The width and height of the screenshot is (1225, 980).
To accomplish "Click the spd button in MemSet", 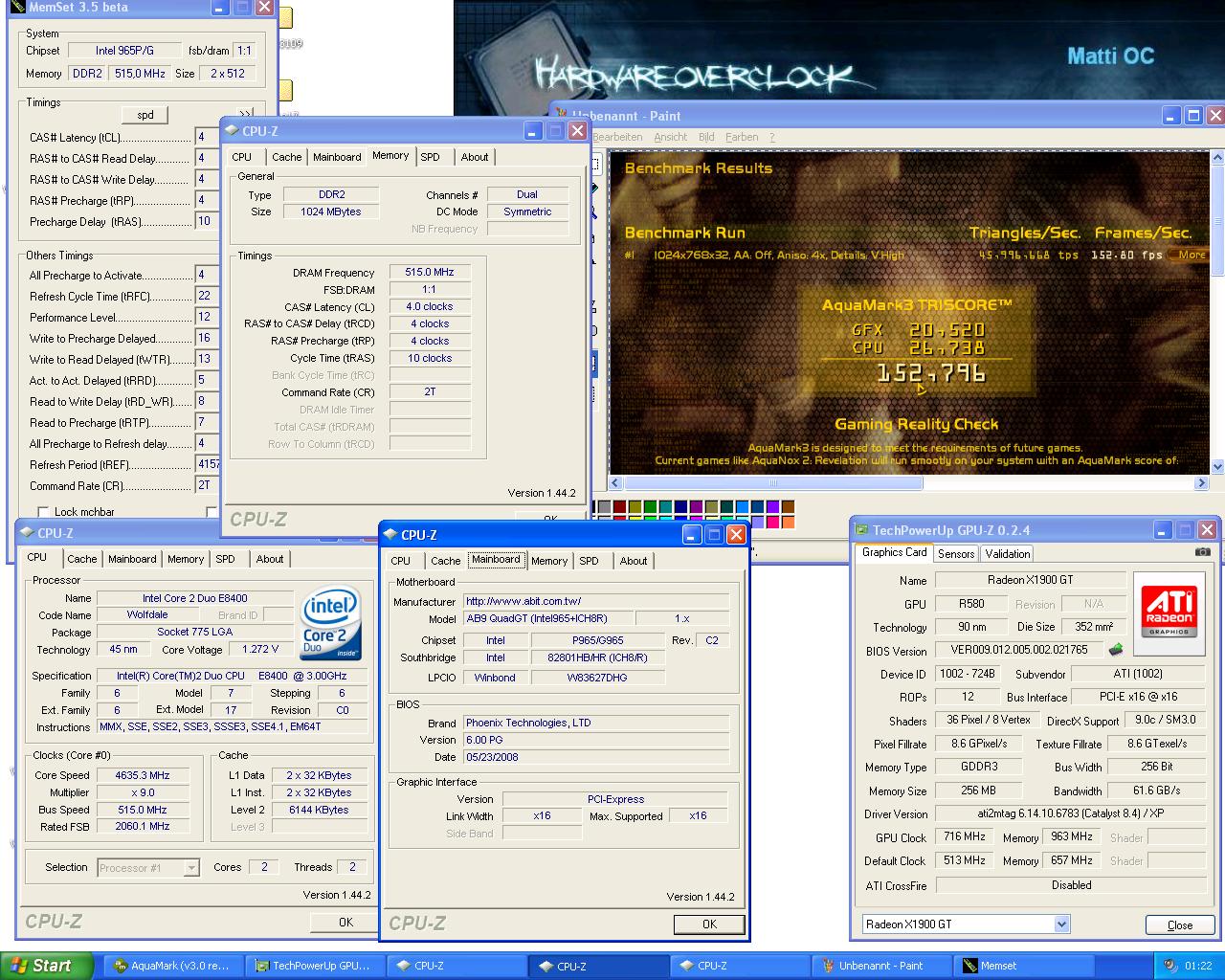I will (x=145, y=115).
